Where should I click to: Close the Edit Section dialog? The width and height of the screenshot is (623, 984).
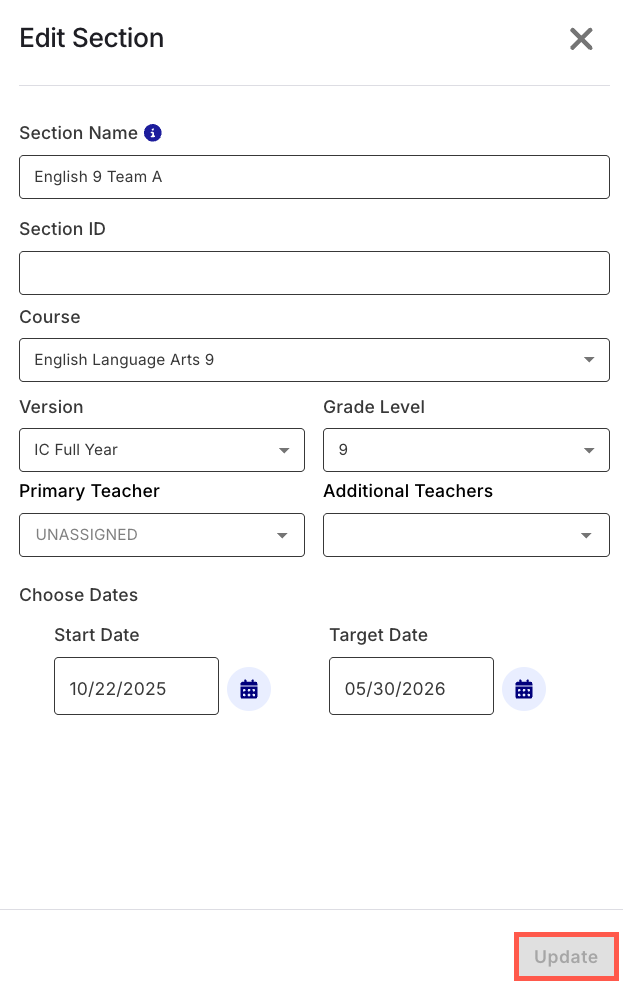(581, 39)
